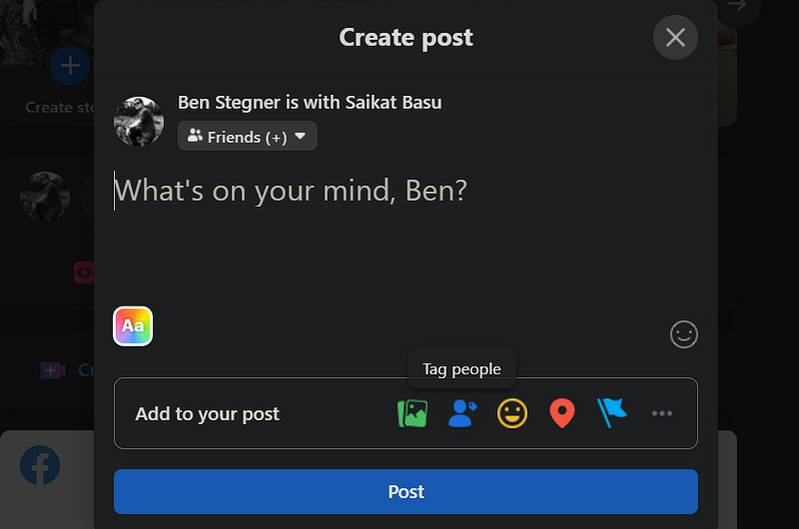The height and width of the screenshot is (529, 799).
Task: Close the Create post dialog
Action: [676, 37]
